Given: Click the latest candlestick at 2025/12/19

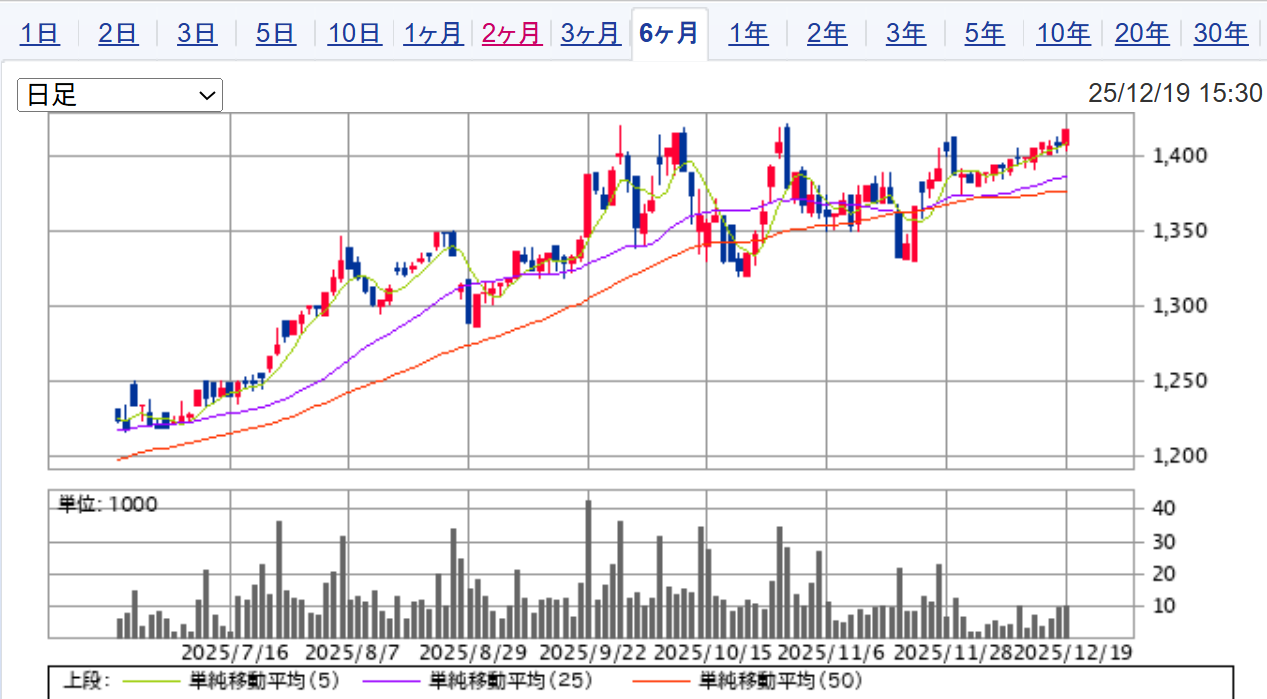Looking at the screenshot, I should tap(1067, 139).
